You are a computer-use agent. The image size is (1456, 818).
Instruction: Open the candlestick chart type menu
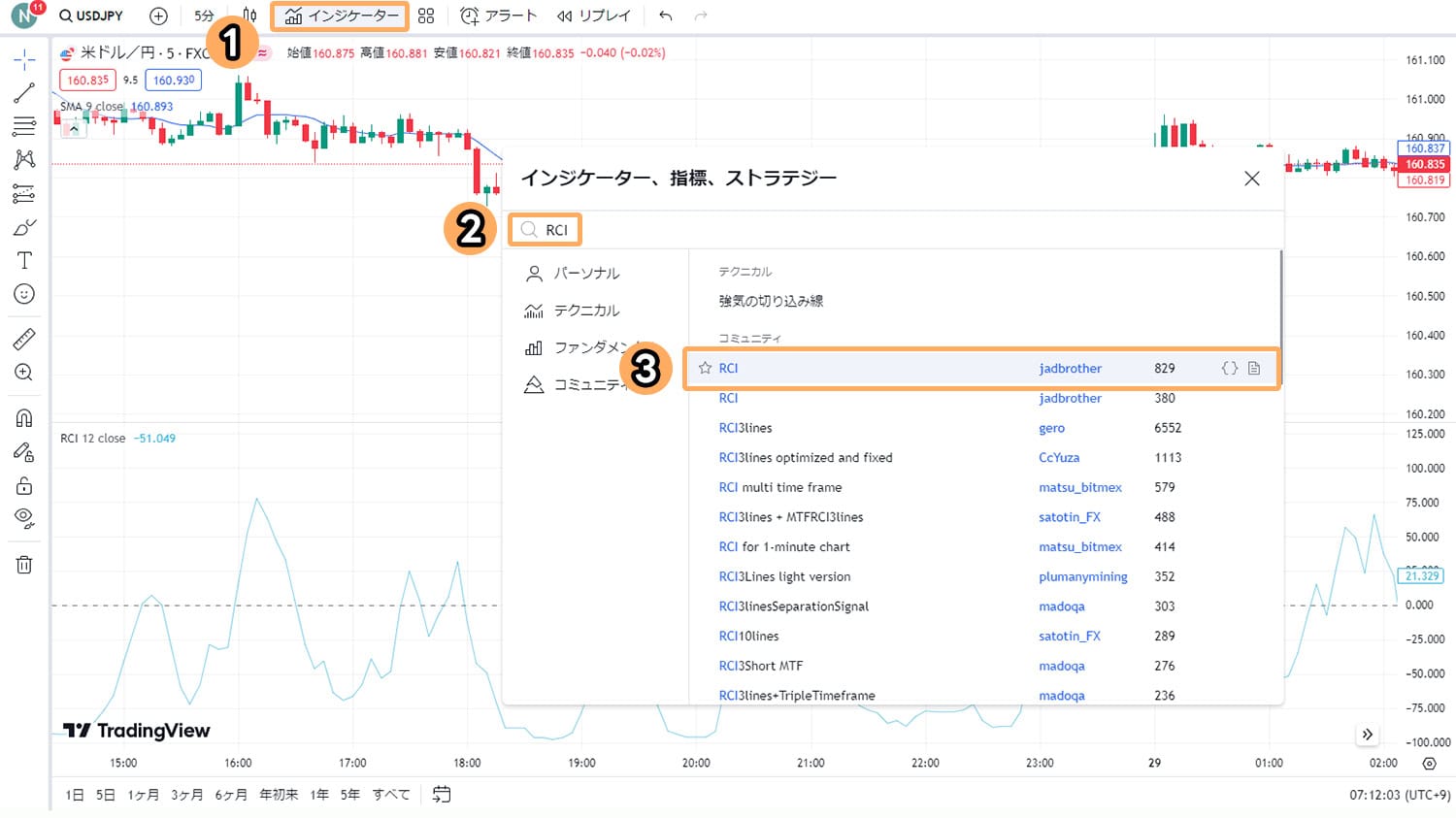click(249, 16)
